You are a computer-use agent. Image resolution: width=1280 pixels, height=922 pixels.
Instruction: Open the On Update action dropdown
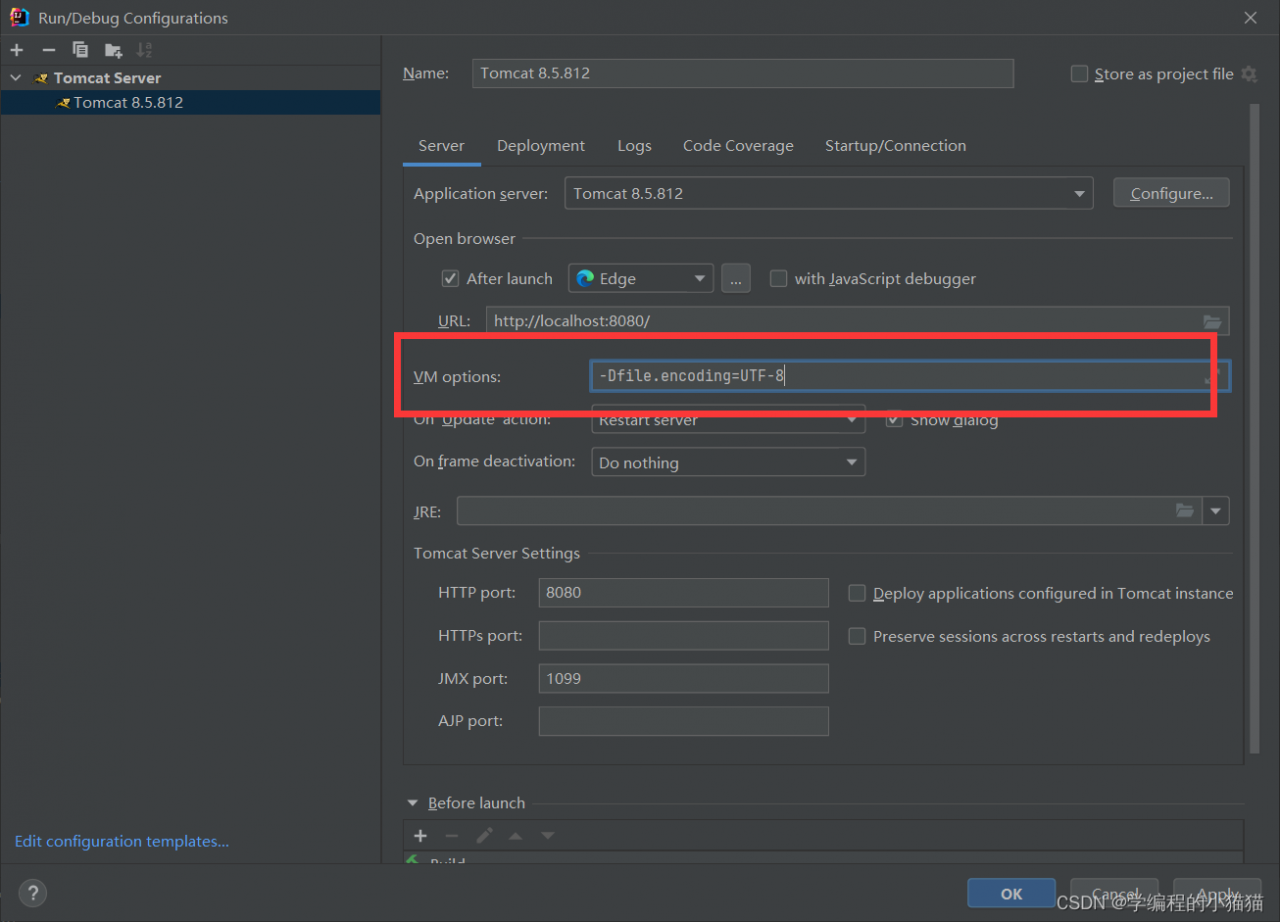728,420
